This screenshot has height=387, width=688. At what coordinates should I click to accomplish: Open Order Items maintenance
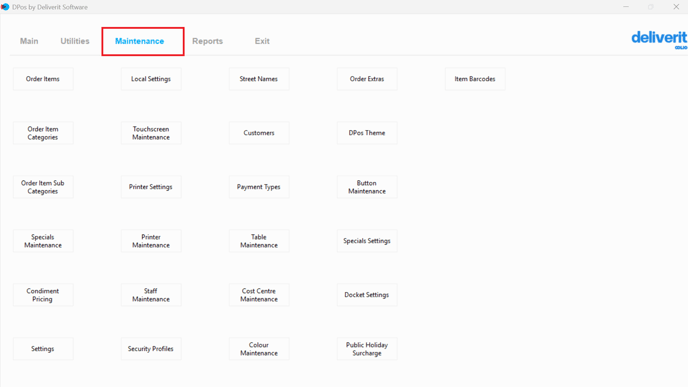click(43, 79)
